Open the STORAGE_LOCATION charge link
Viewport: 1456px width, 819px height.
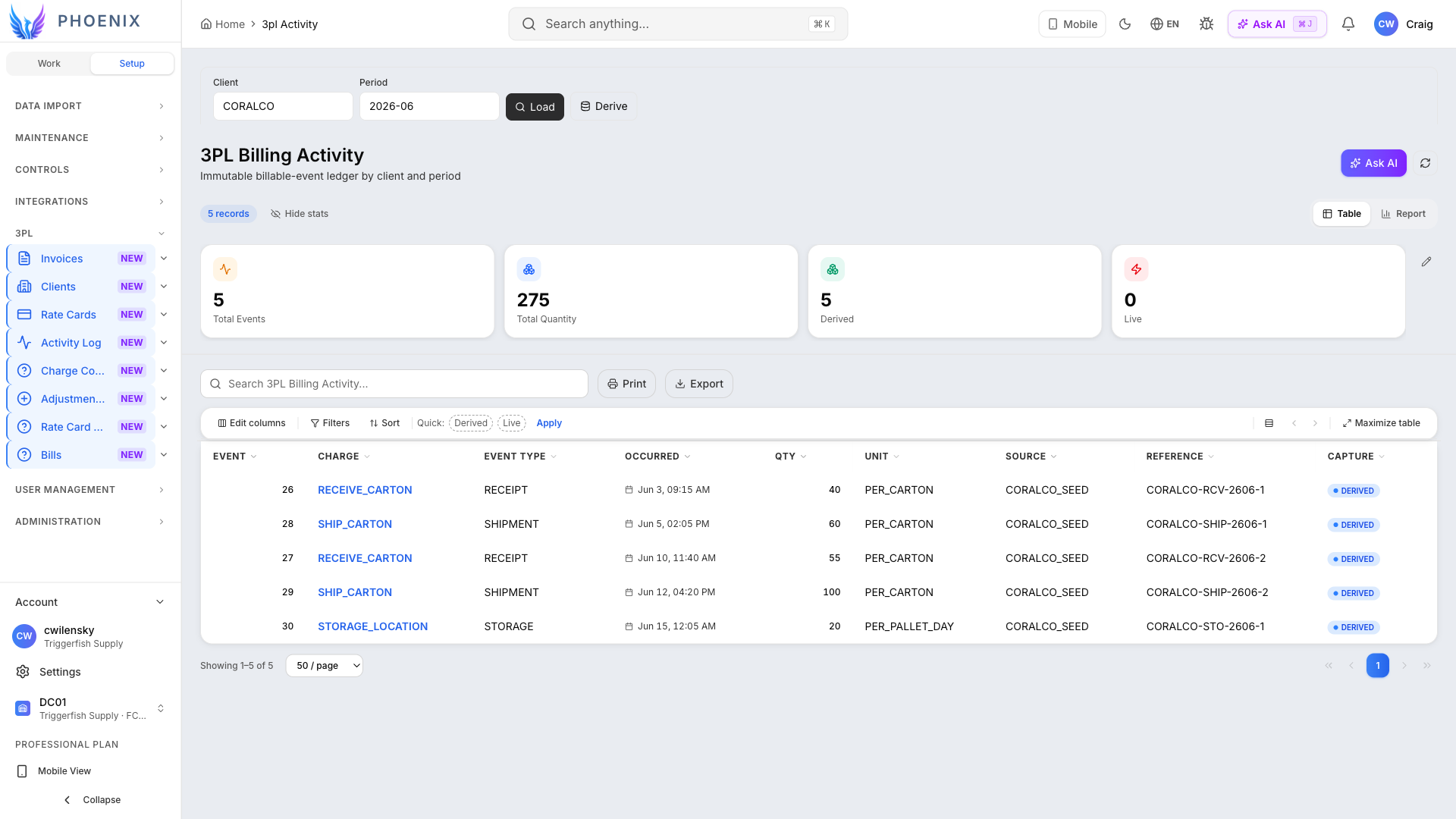coord(372,626)
